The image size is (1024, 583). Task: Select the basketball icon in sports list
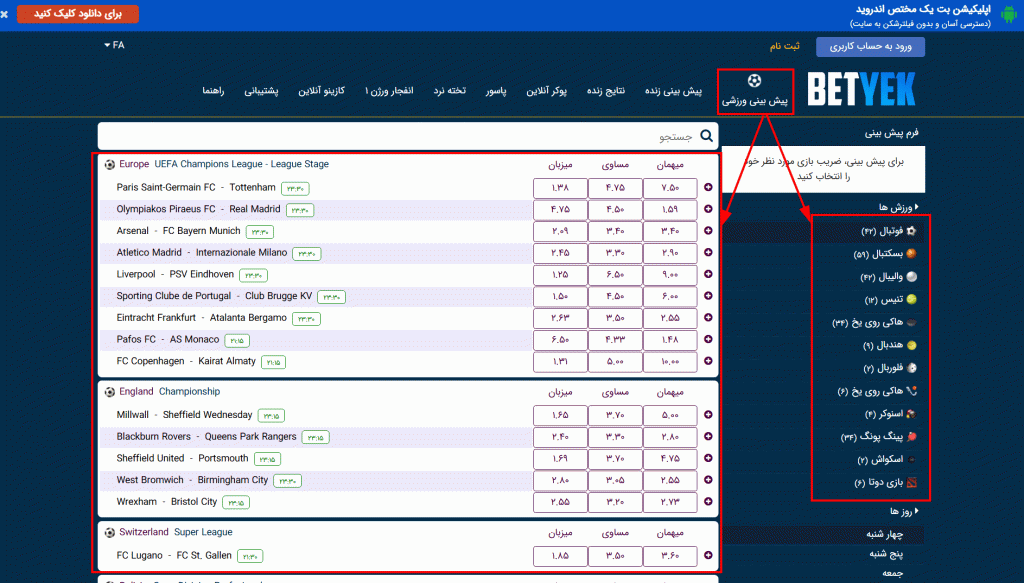pyautogui.click(x=911, y=254)
